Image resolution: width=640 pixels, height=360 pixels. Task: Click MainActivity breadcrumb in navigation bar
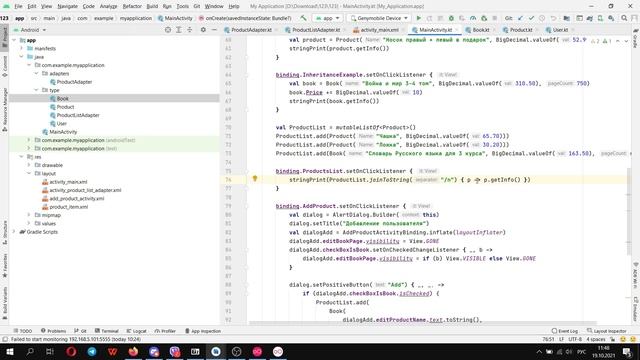click(175, 18)
